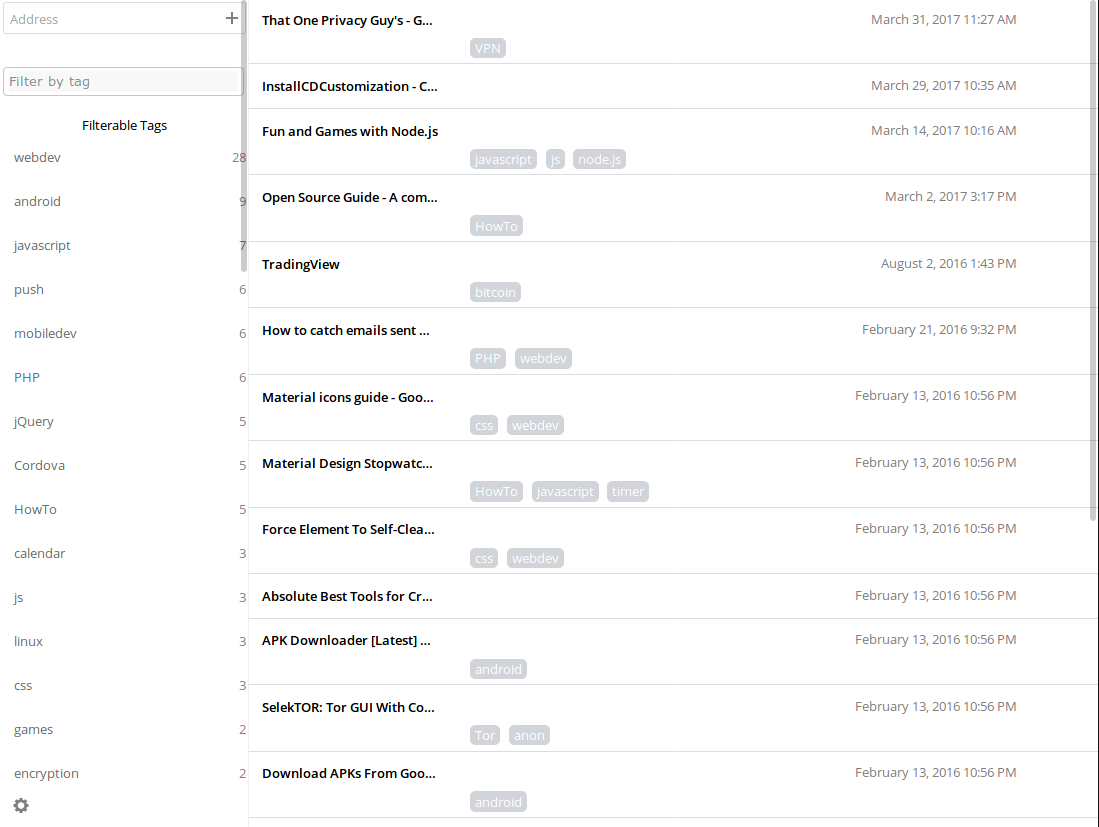Click the bookmark list scrollbar
Viewport: 1099px width, 827px height.
pos(1093,260)
